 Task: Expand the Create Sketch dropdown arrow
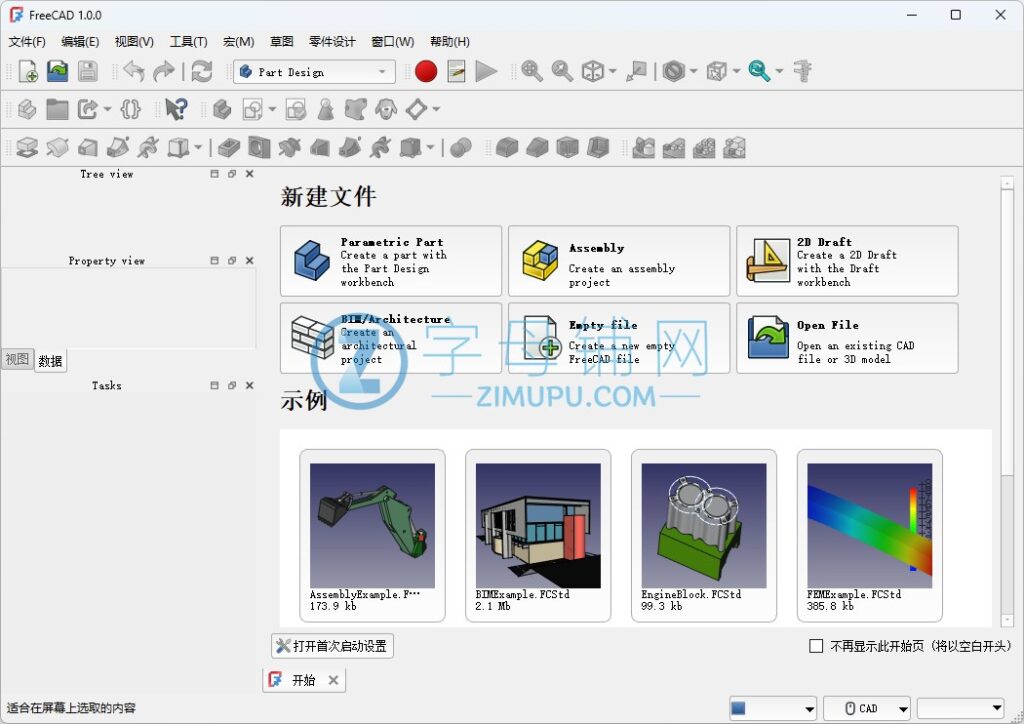(272, 109)
